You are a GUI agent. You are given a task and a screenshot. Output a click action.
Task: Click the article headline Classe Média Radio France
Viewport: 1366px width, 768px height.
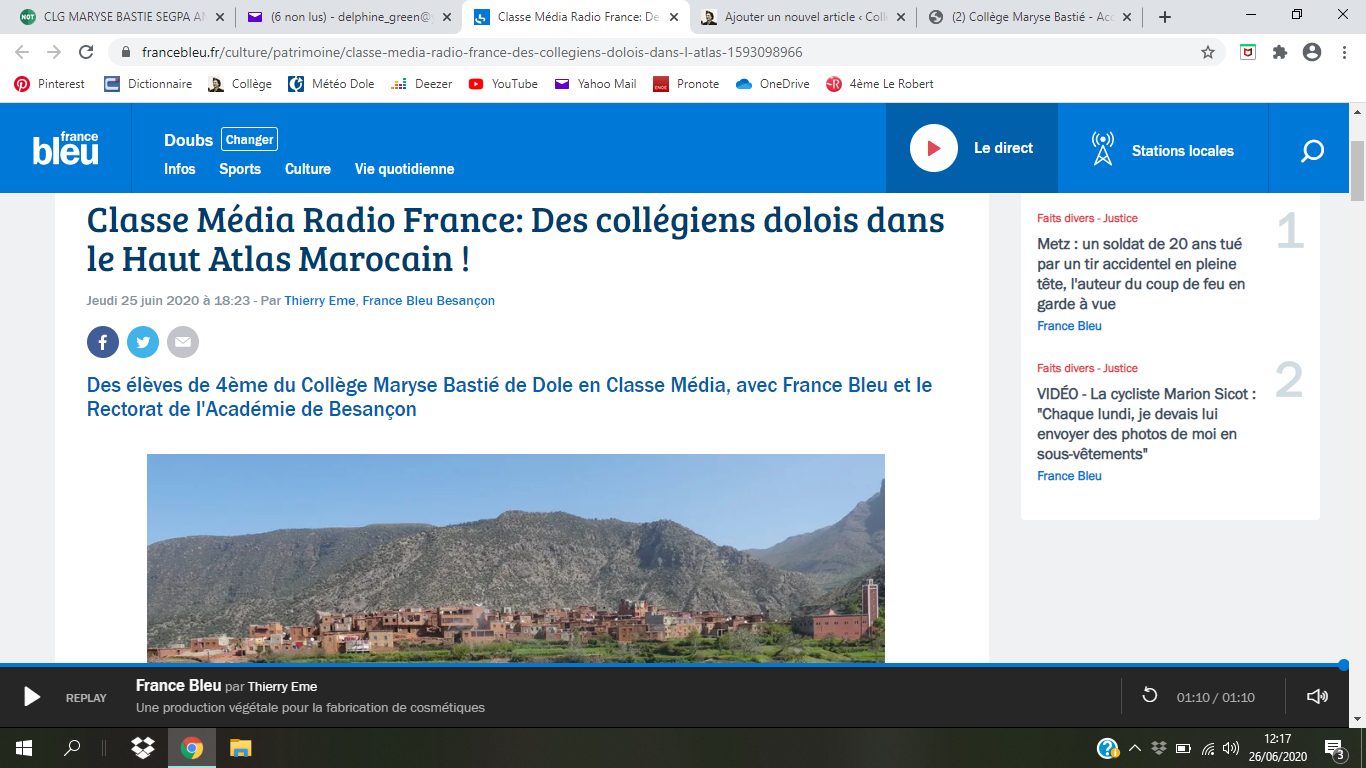pos(516,240)
